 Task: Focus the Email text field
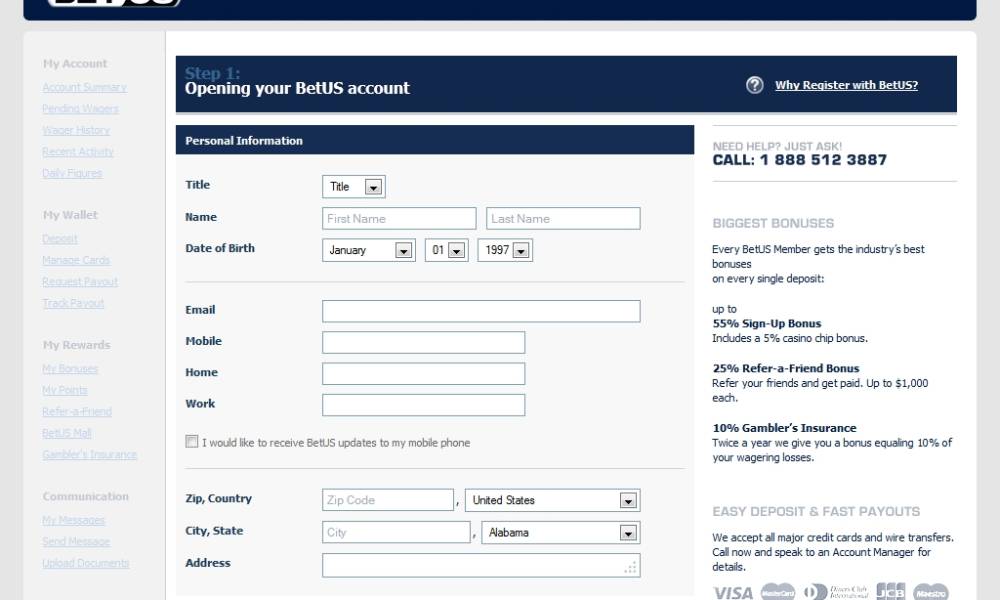click(481, 311)
